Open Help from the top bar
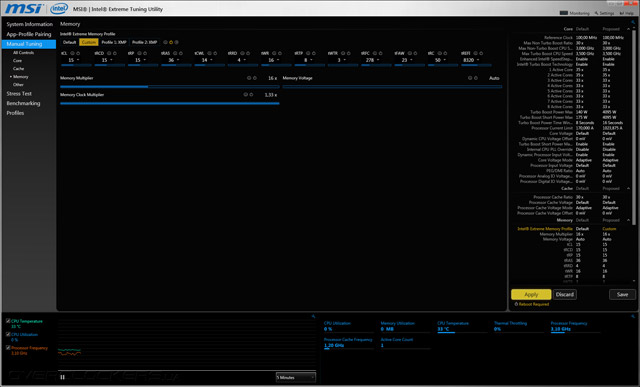 pyautogui.click(x=627, y=13)
